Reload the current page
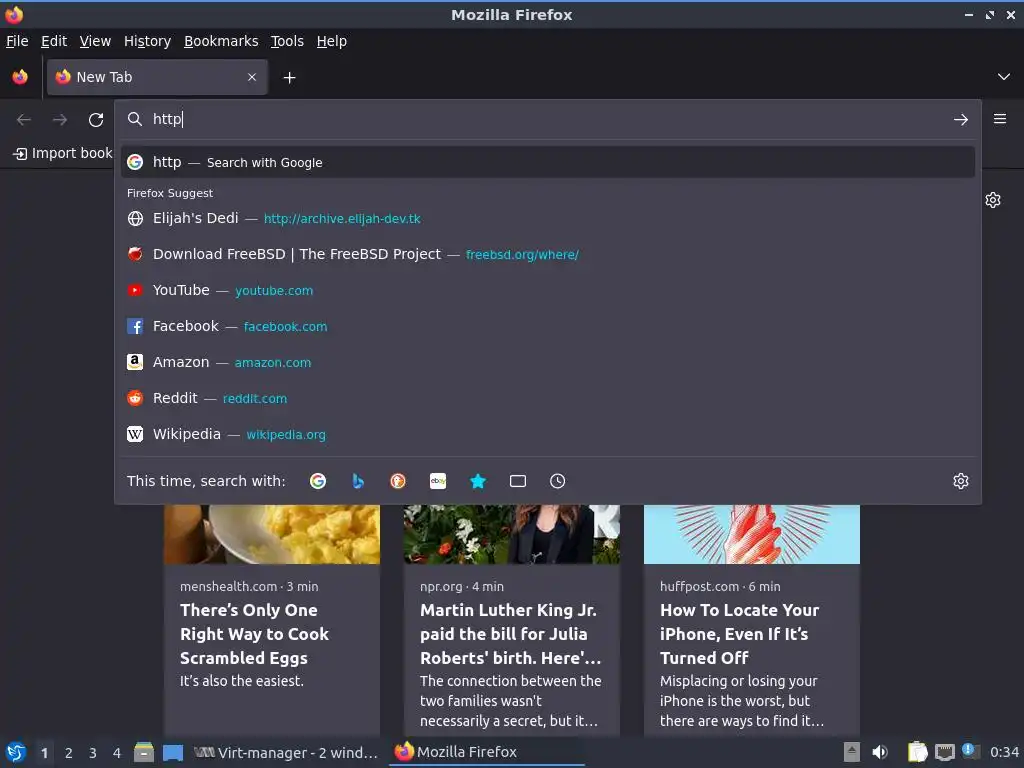Screen dimensions: 1024x768 tap(96, 120)
